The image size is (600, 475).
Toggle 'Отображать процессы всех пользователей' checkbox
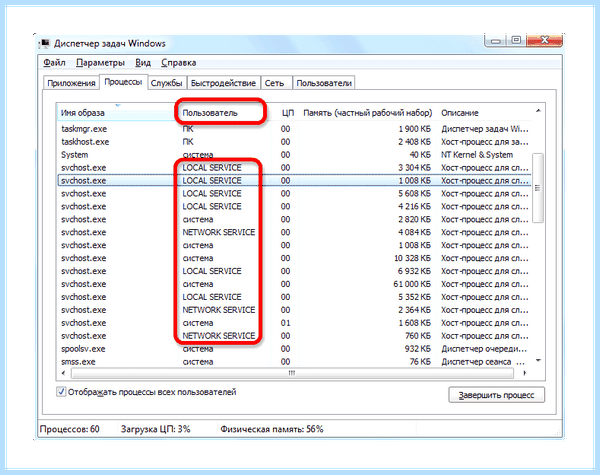click(x=61, y=392)
